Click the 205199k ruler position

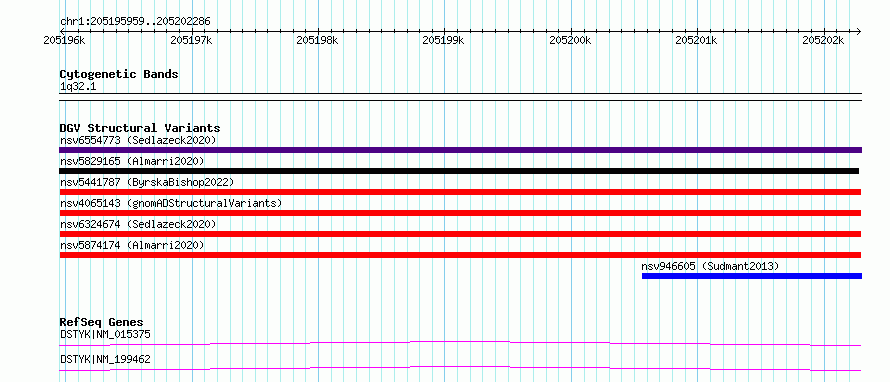point(444,40)
